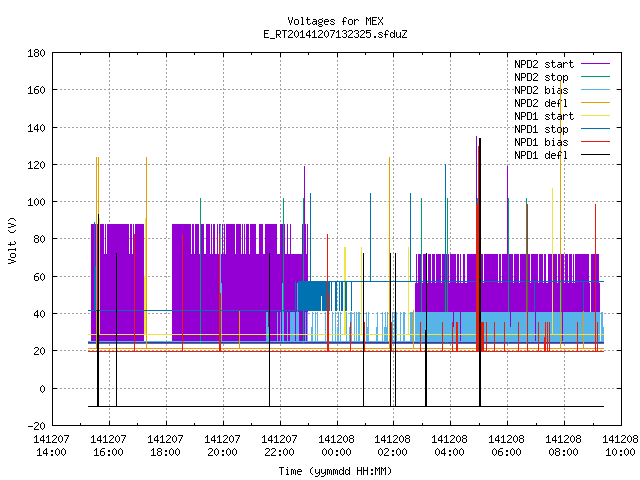
Task: Click the purple NPD2 start legend line
Action: click(595, 64)
